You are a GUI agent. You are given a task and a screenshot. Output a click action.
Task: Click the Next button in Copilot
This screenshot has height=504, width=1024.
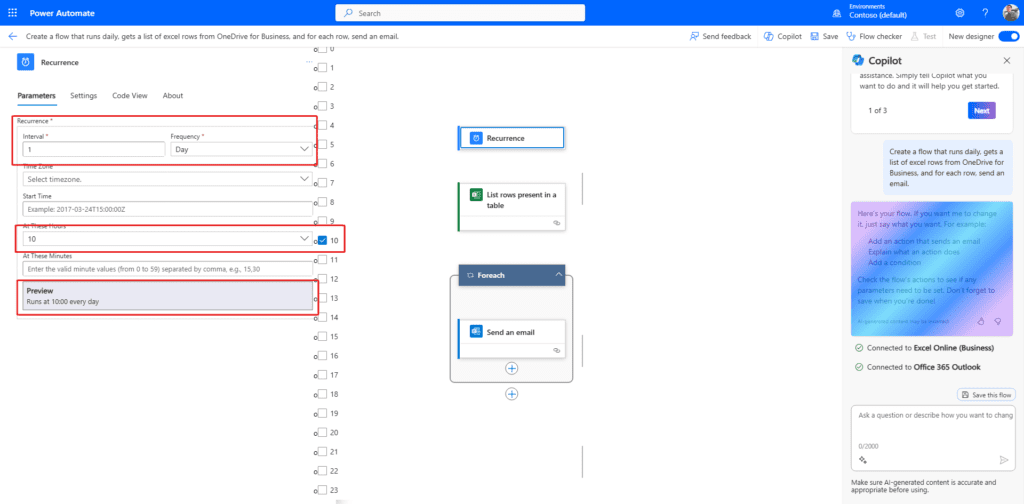point(981,111)
